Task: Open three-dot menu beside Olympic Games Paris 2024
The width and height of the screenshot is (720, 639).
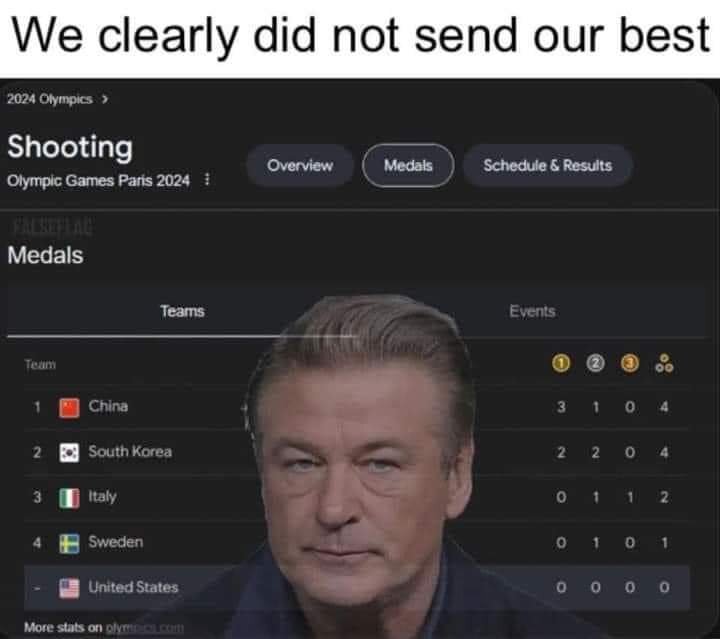Action: pyautogui.click(x=207, y=179)
